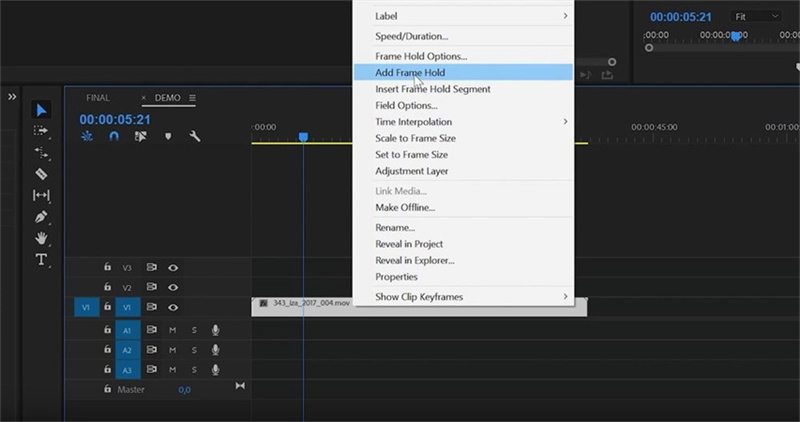Toggle lock on track A2
Viewport: 800px width, 422px height.
coord(107,350)
